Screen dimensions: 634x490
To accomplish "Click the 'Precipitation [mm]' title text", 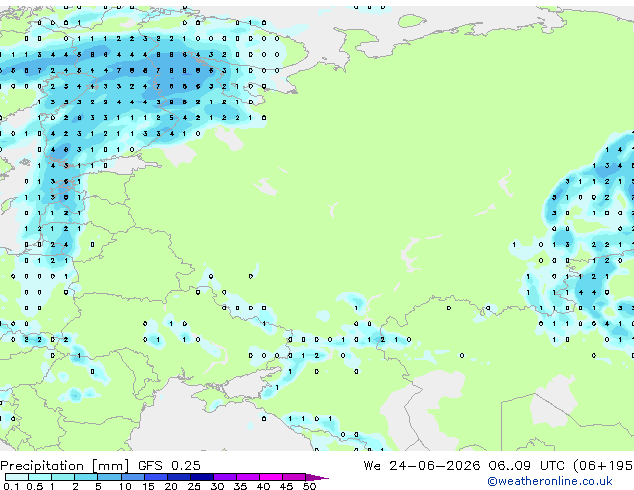I will (x=65, y=466).
